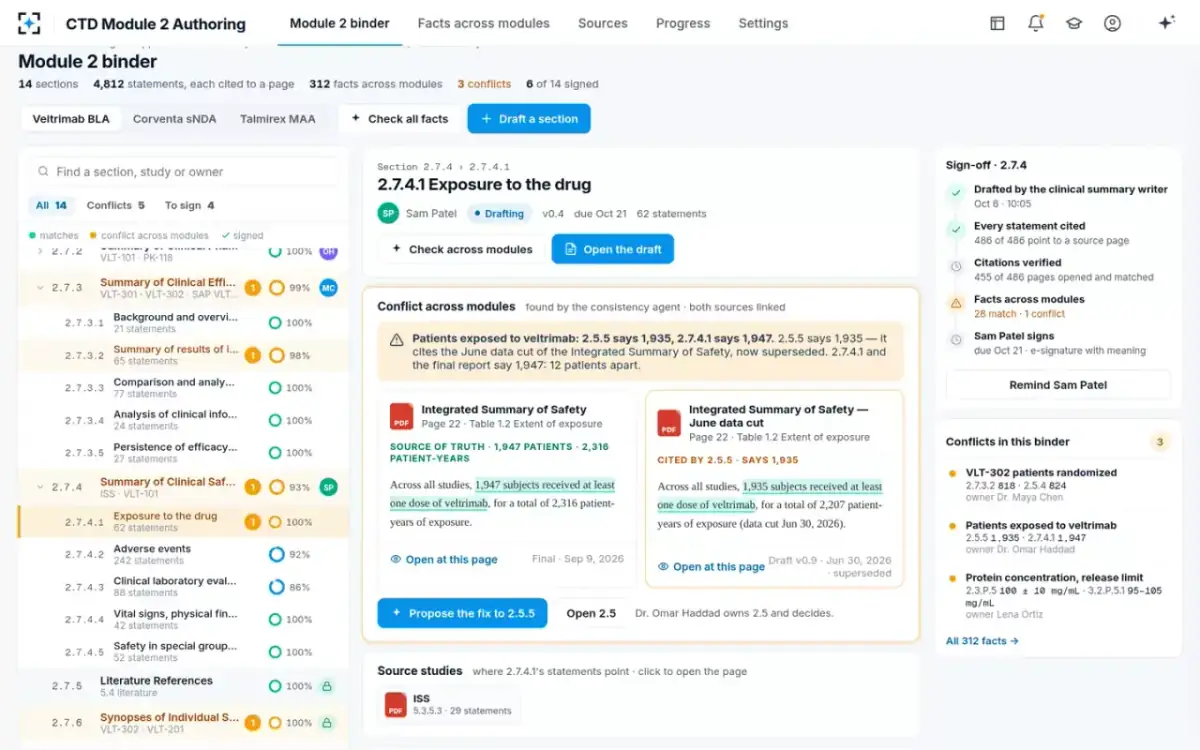Click the SP avatar on the 2.7.4 row
This screenshot has height=750, width=1200.
click(x=328, y=487)
